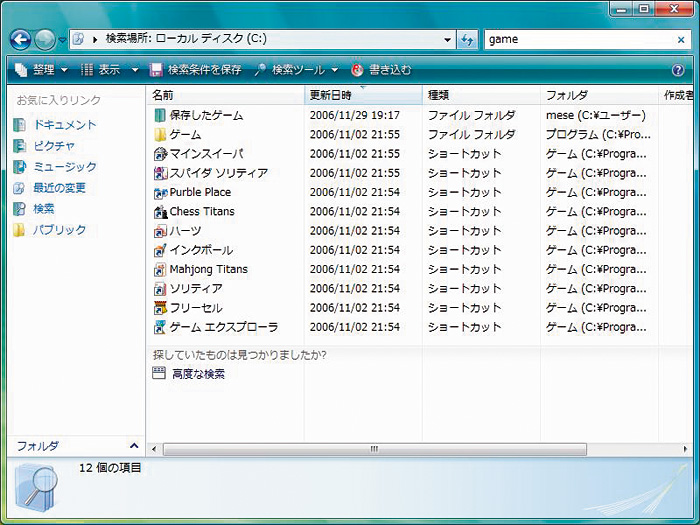The width and height of the screenshot is (700, 525).
Task: Open the 検索ツール menu
Action: point(297,70)
